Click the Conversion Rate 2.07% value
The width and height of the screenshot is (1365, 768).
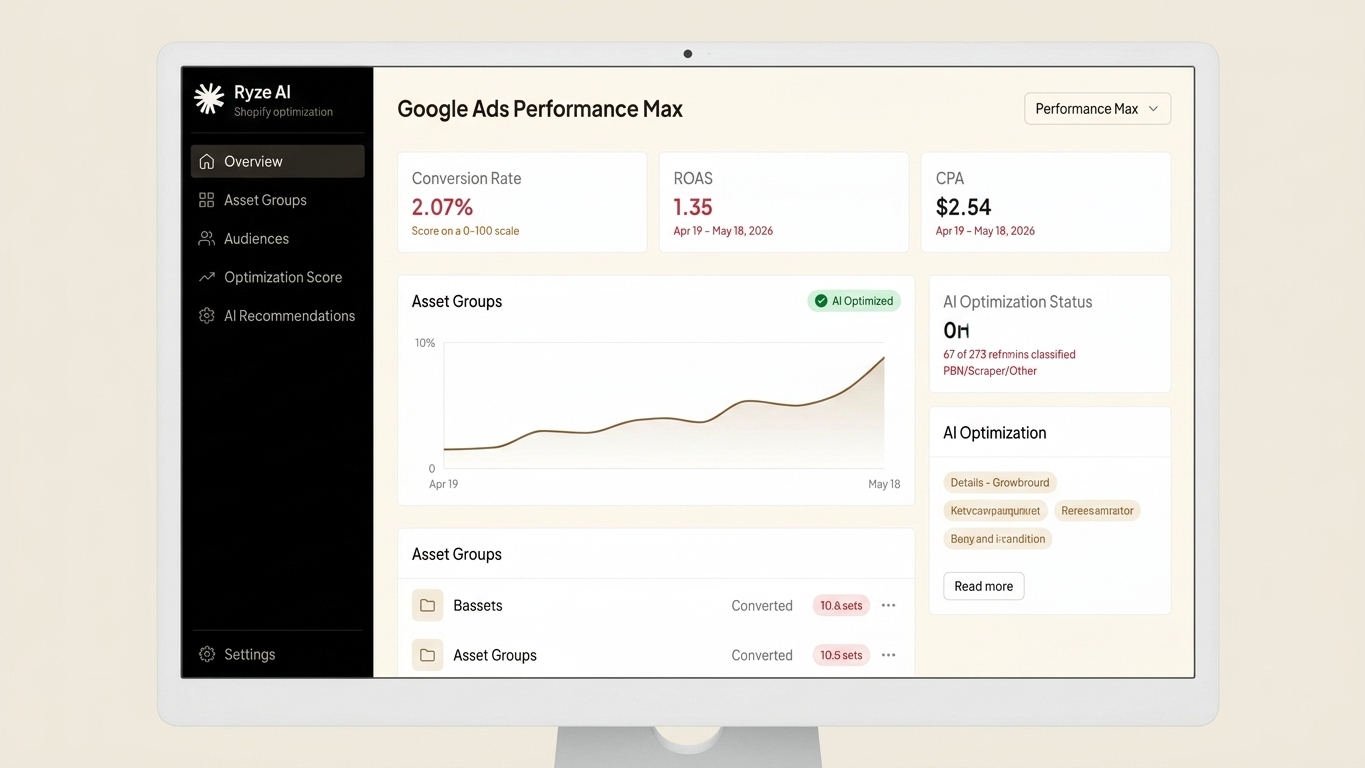[x=442, y=207]
